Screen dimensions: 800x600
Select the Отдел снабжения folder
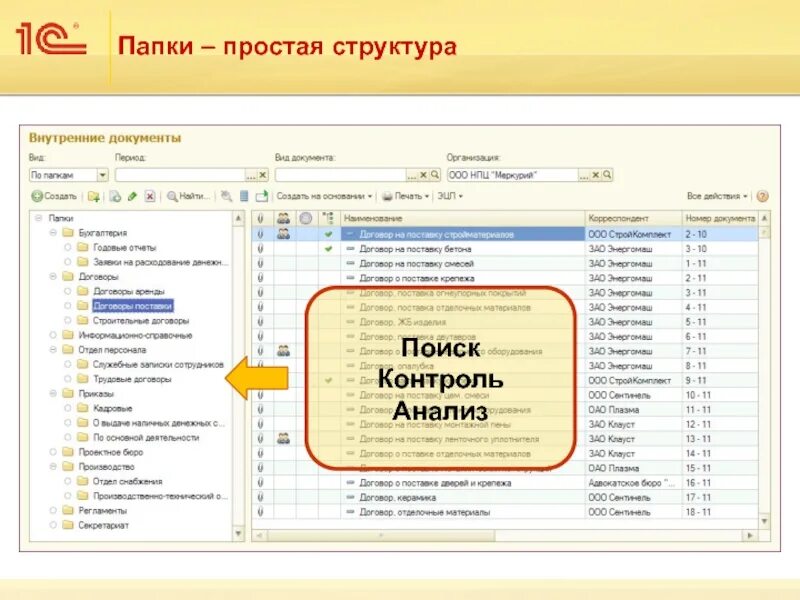(128, 481)
